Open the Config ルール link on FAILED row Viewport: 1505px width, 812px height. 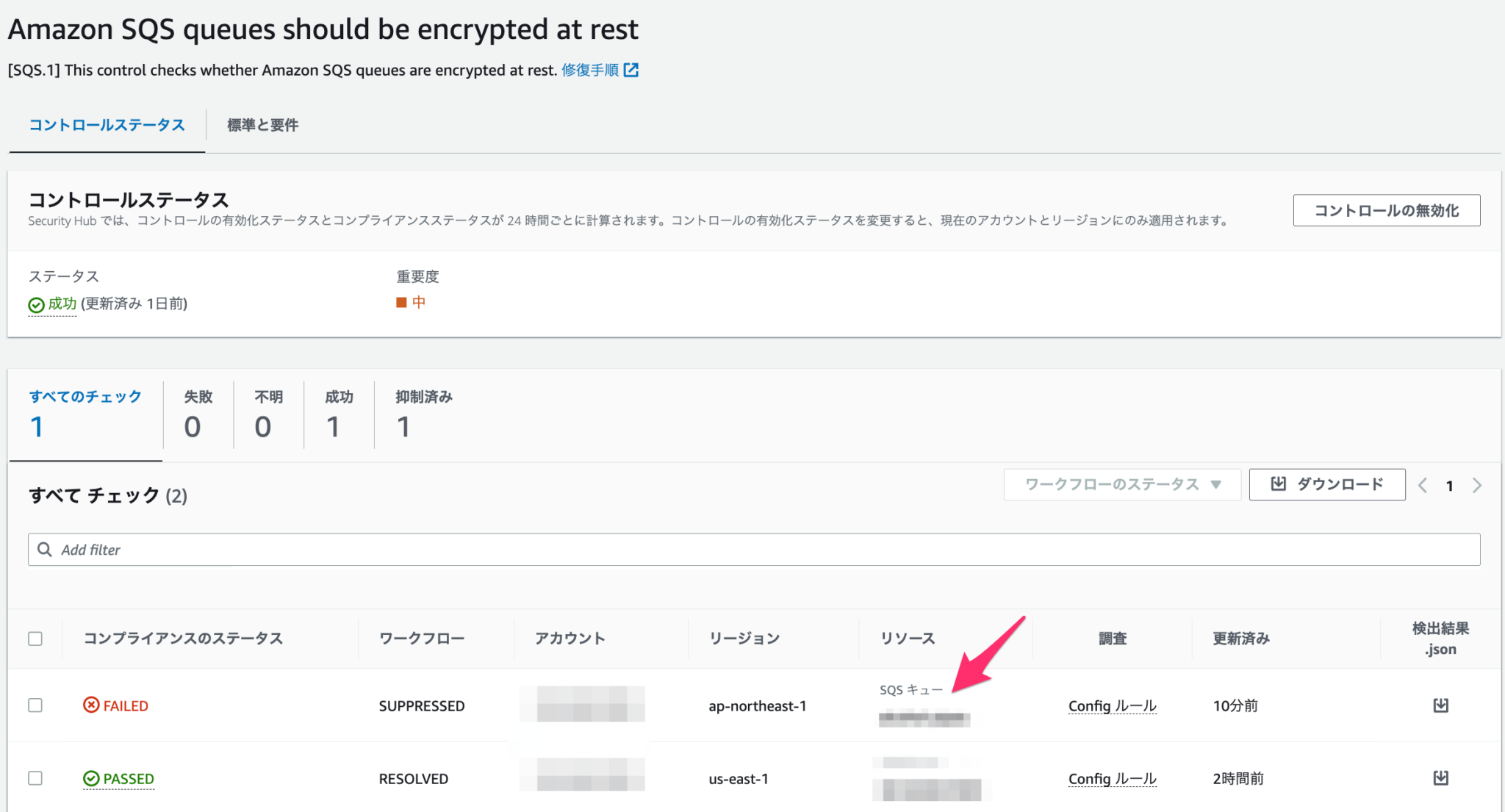pos(1111,705)
